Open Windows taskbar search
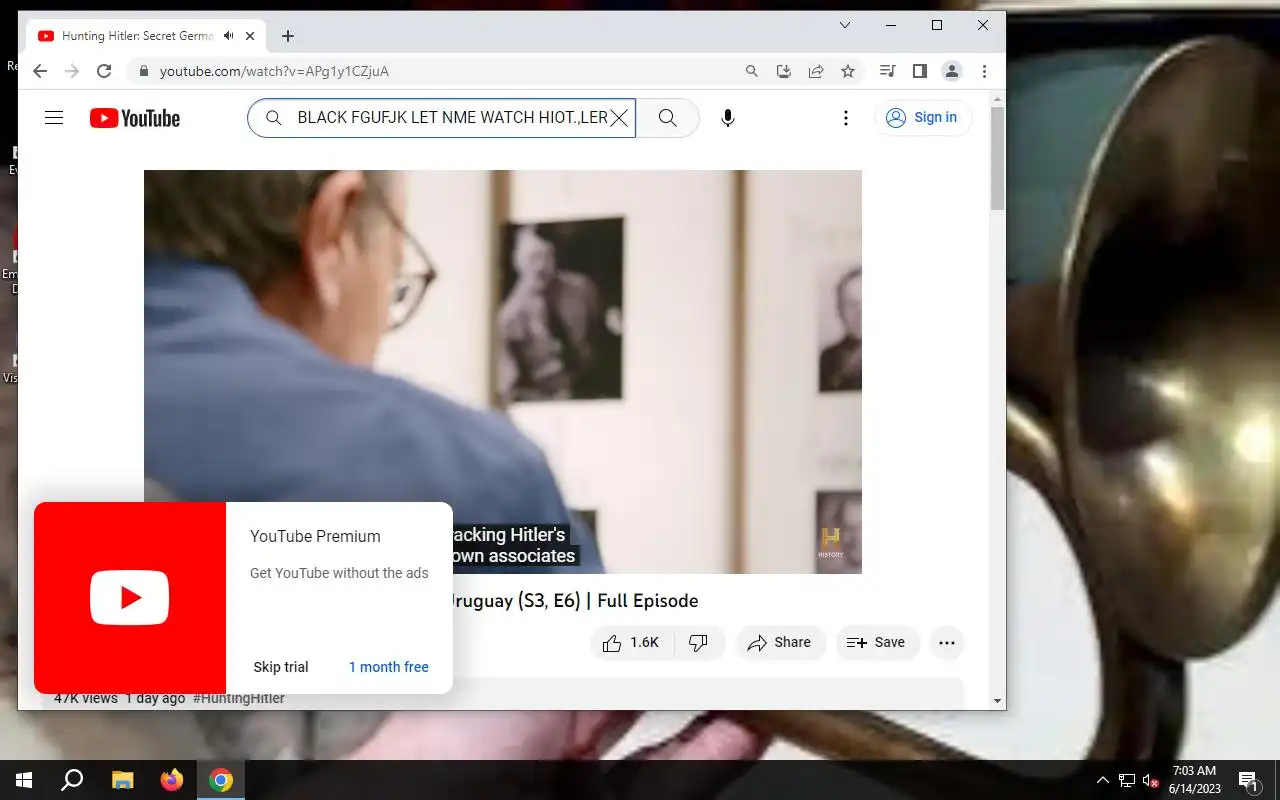The height and width of the screenshot is (800, 1280). click(x=72, y=780)
